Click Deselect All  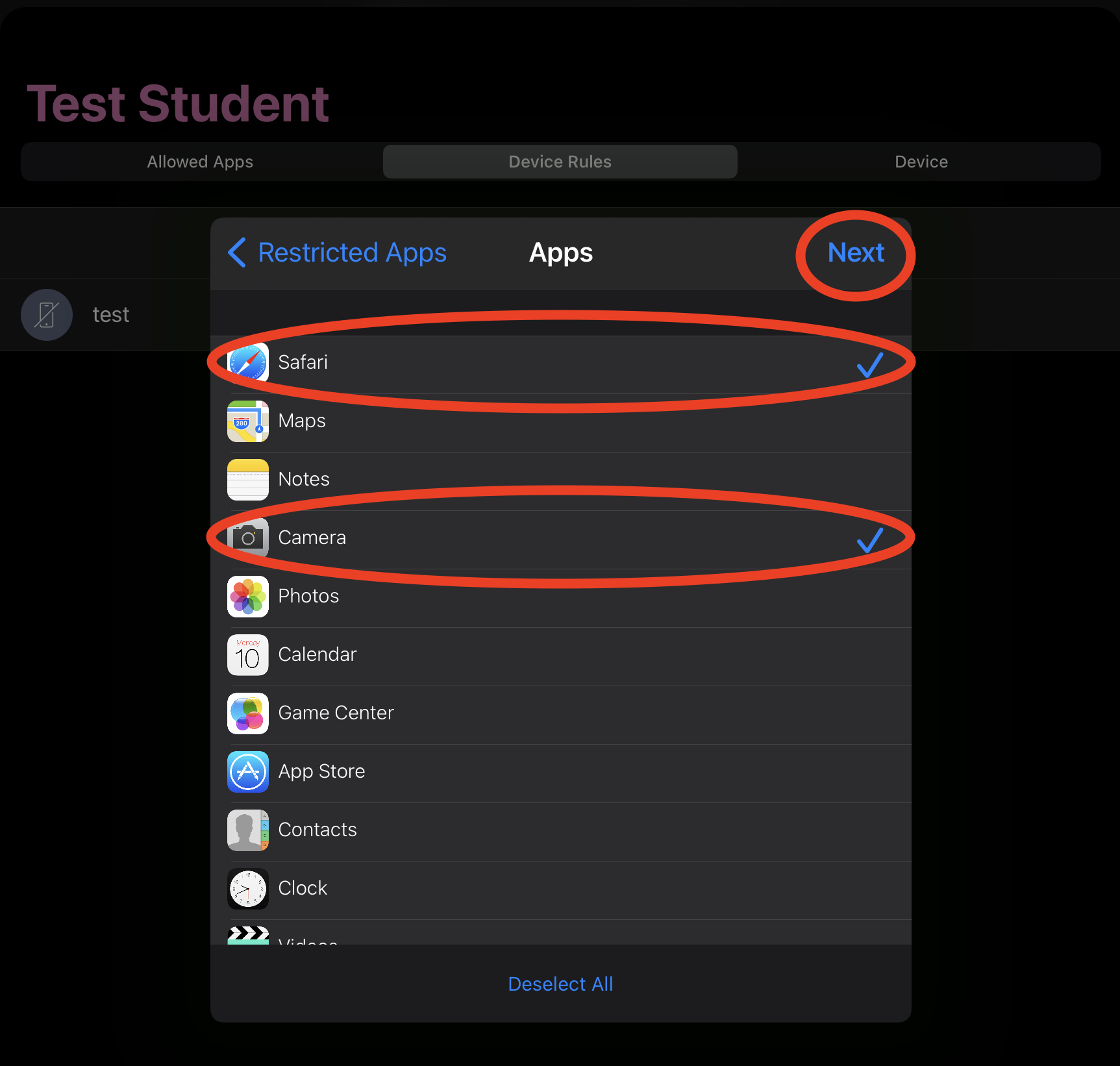[x=560, y=984]
